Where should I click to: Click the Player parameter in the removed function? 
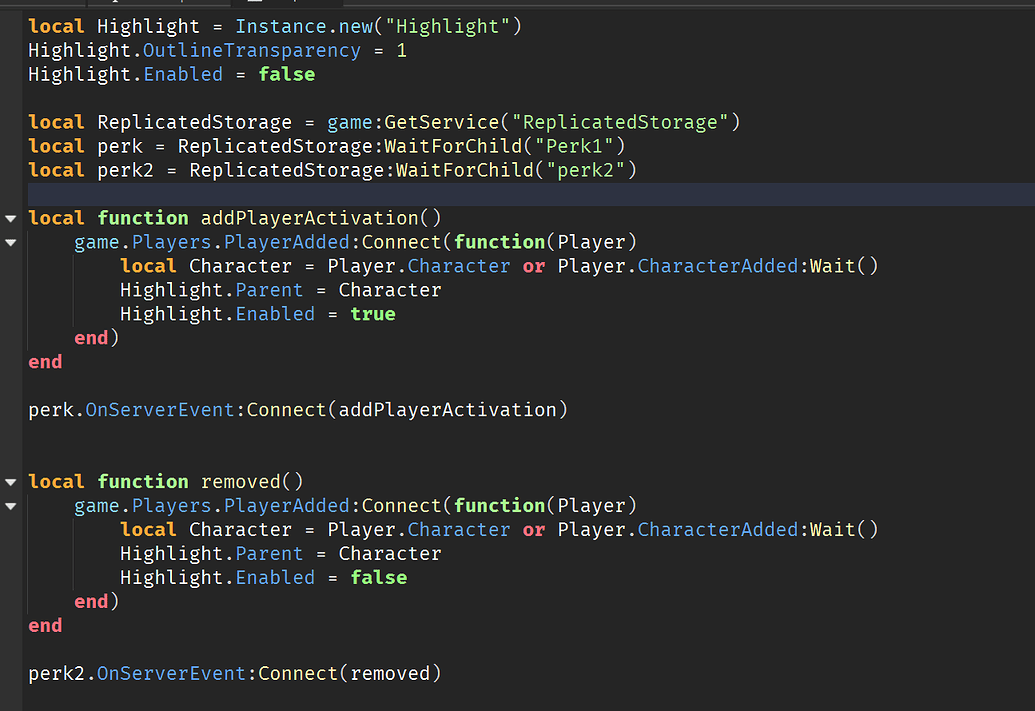pyautogui.click(x=592, y=505)
